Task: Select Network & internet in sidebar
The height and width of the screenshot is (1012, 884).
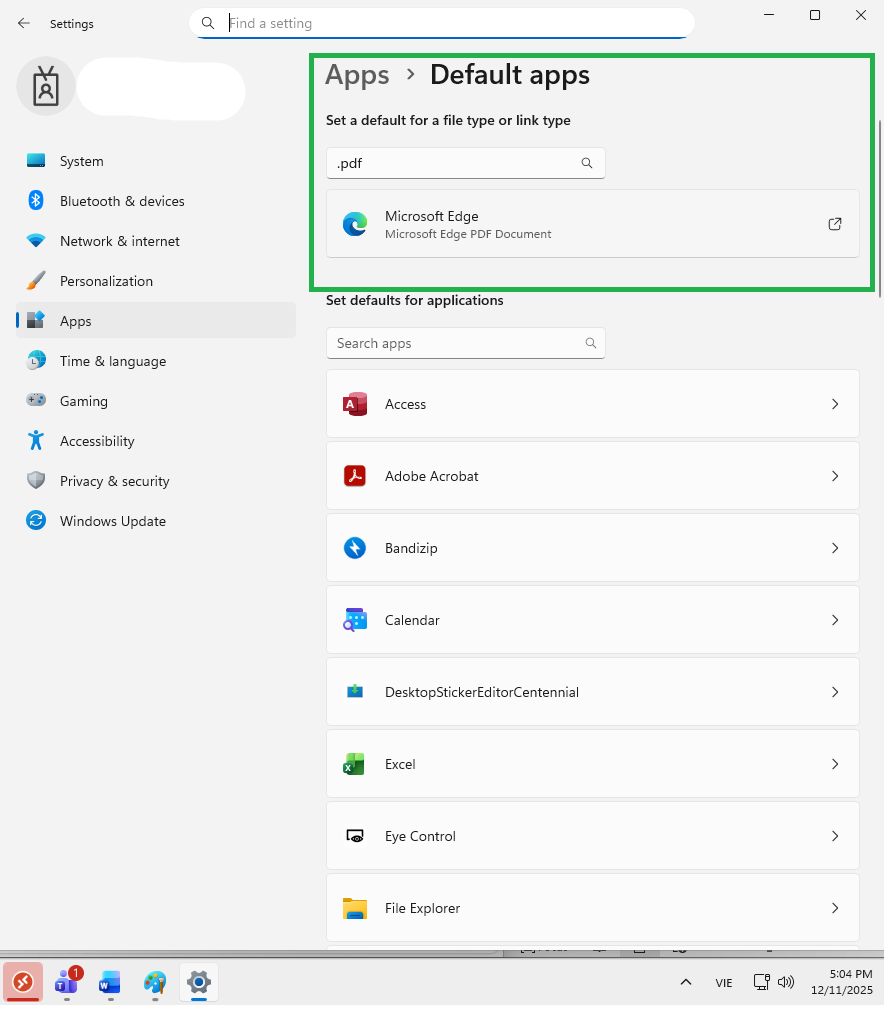Action: click(x=156, y=241)
